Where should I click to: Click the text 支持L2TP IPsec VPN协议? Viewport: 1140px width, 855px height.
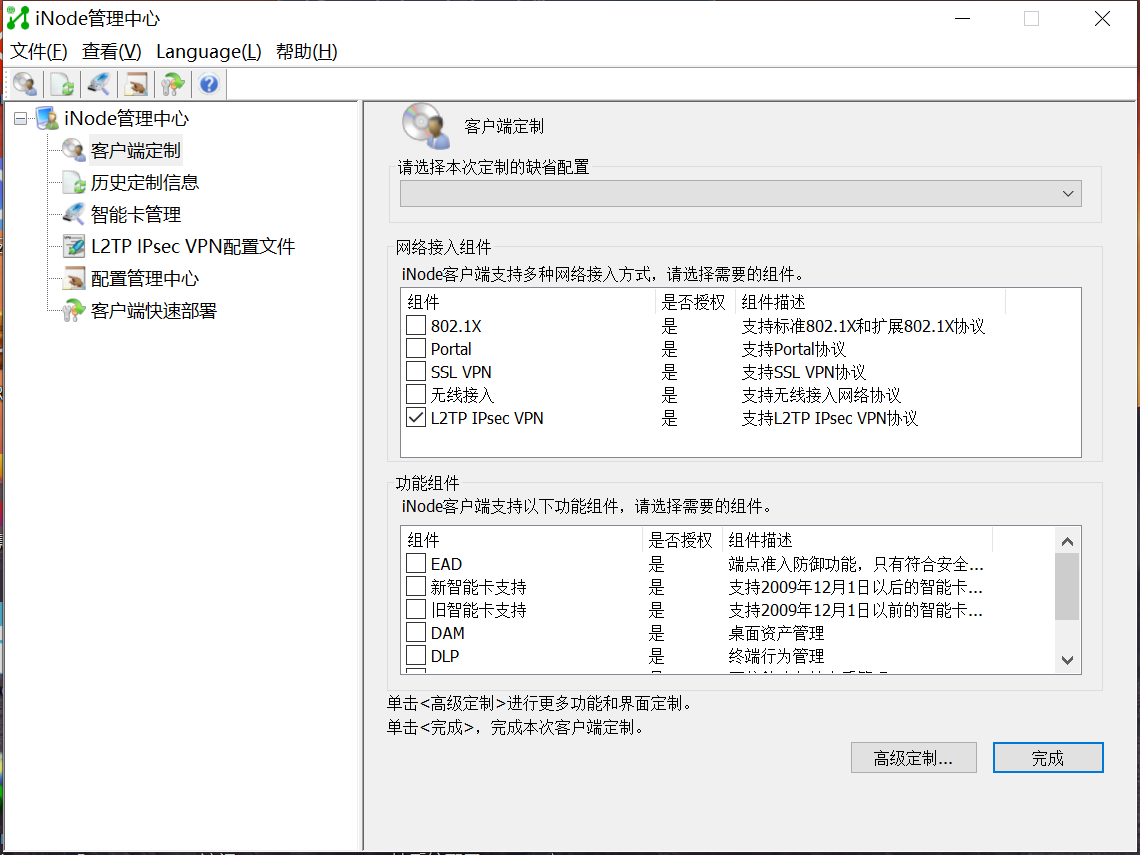coord(830,418)
